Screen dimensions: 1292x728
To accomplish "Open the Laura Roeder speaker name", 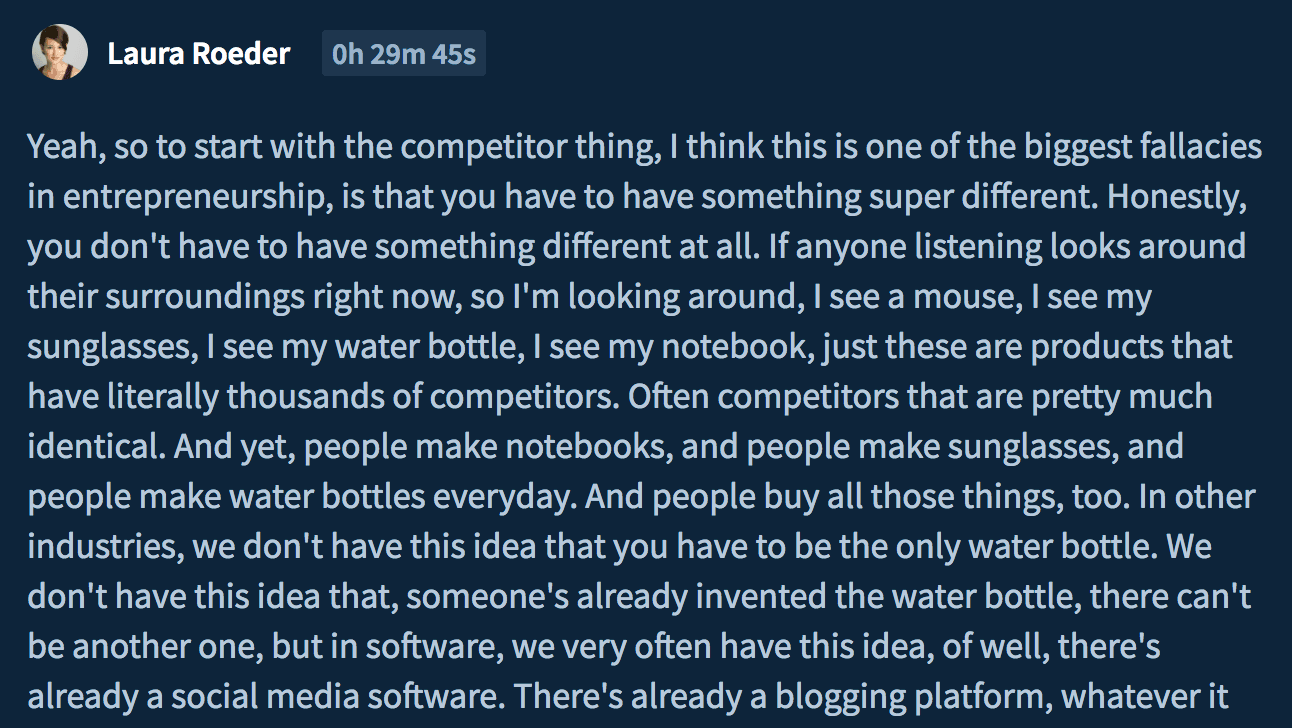I will (198, 53).
